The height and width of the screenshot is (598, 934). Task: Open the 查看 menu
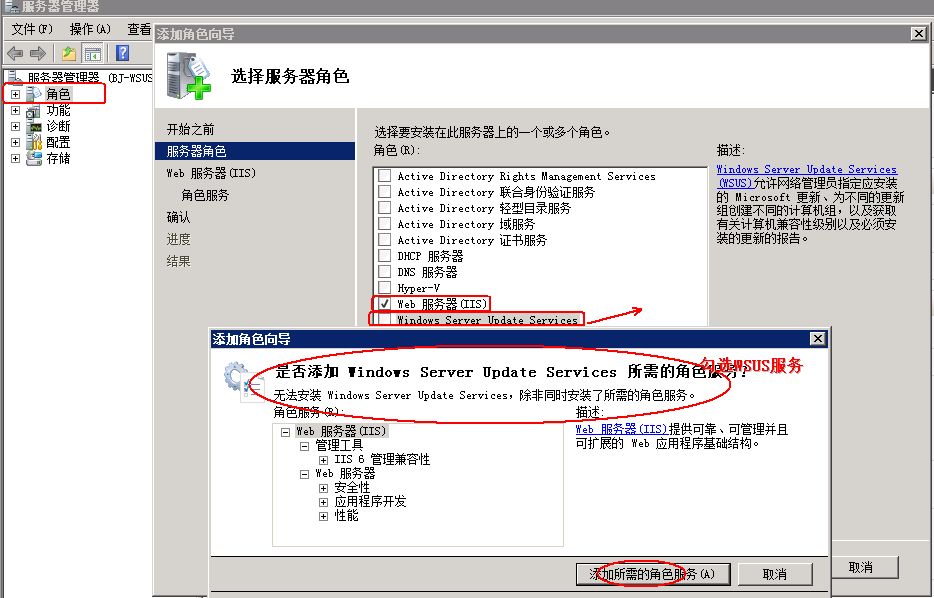click(x=139, y=29)
